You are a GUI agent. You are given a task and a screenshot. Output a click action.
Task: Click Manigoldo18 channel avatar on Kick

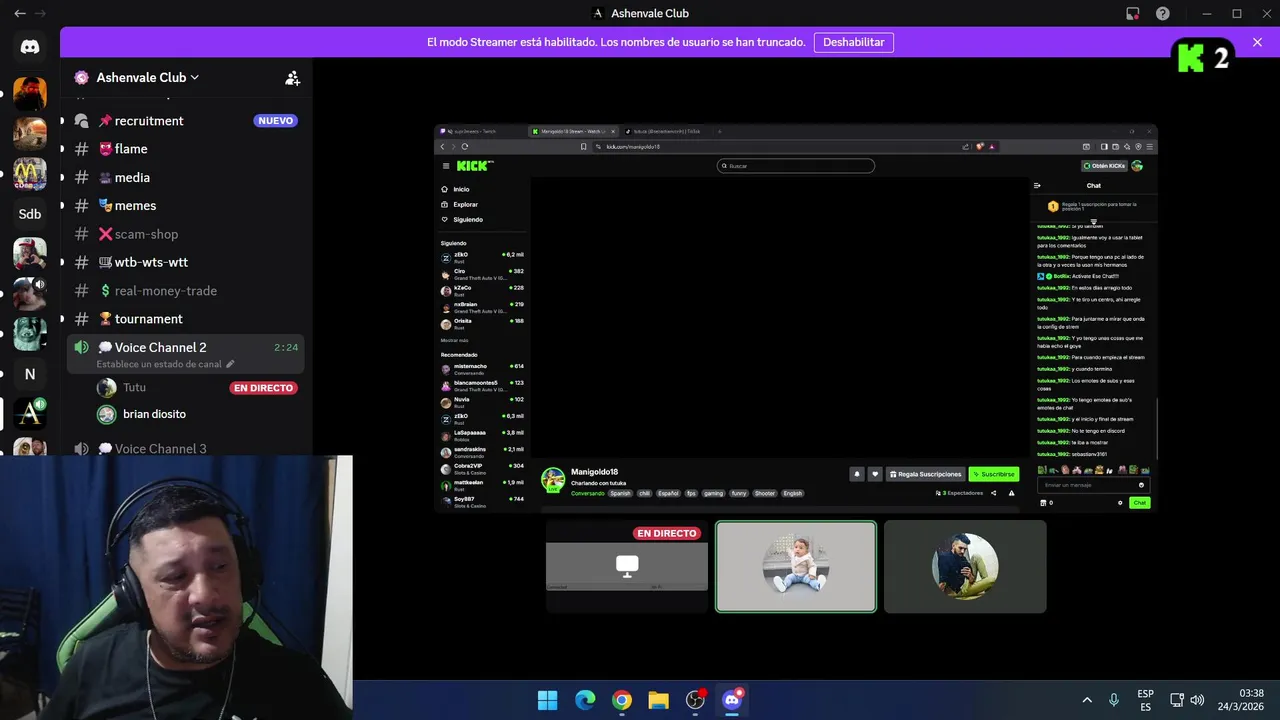tap(552, 479)
